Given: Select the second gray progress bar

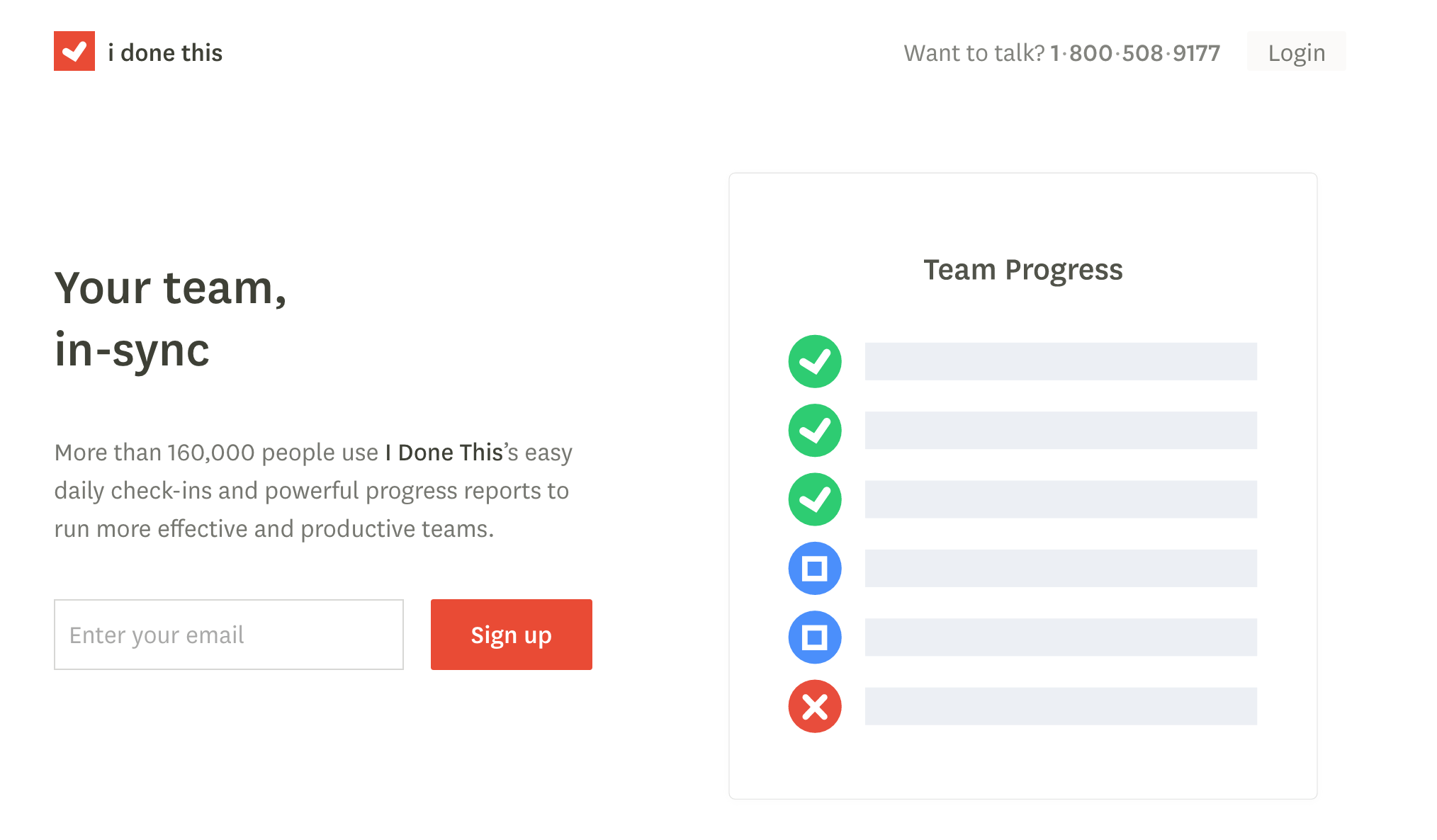Looking at the screenshot, I should 1061,431.
